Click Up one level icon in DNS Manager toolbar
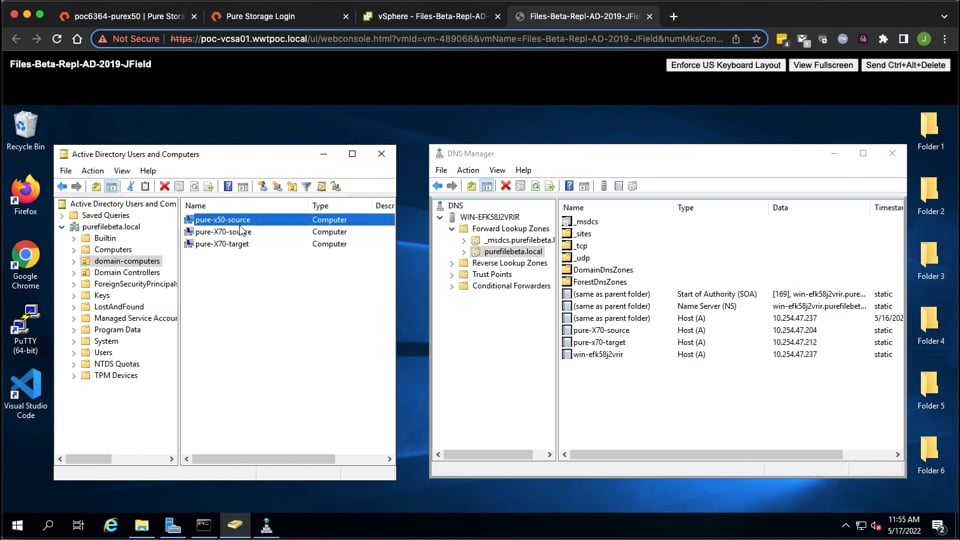The width and height of the screenshot is (960, 540). click(471, 186)
